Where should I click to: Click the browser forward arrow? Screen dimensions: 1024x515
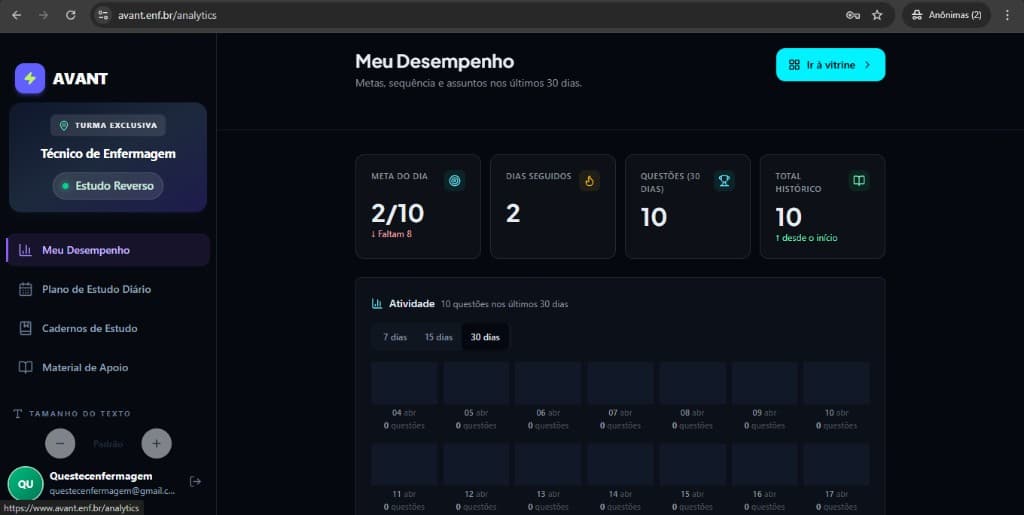43,15
